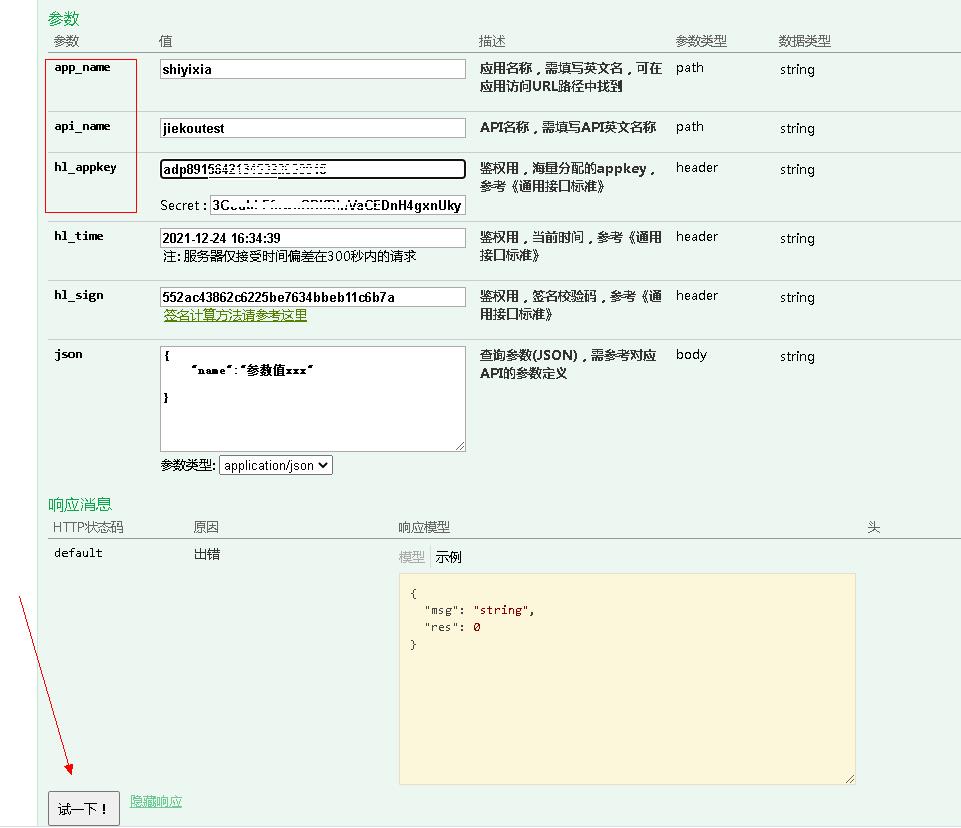
Task: Click the app_name value input field
Action: pos(312,69)
